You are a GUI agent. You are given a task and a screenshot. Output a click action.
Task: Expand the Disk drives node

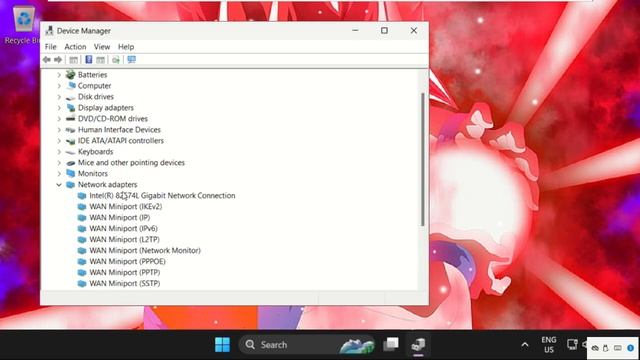(x=59, y=97)
